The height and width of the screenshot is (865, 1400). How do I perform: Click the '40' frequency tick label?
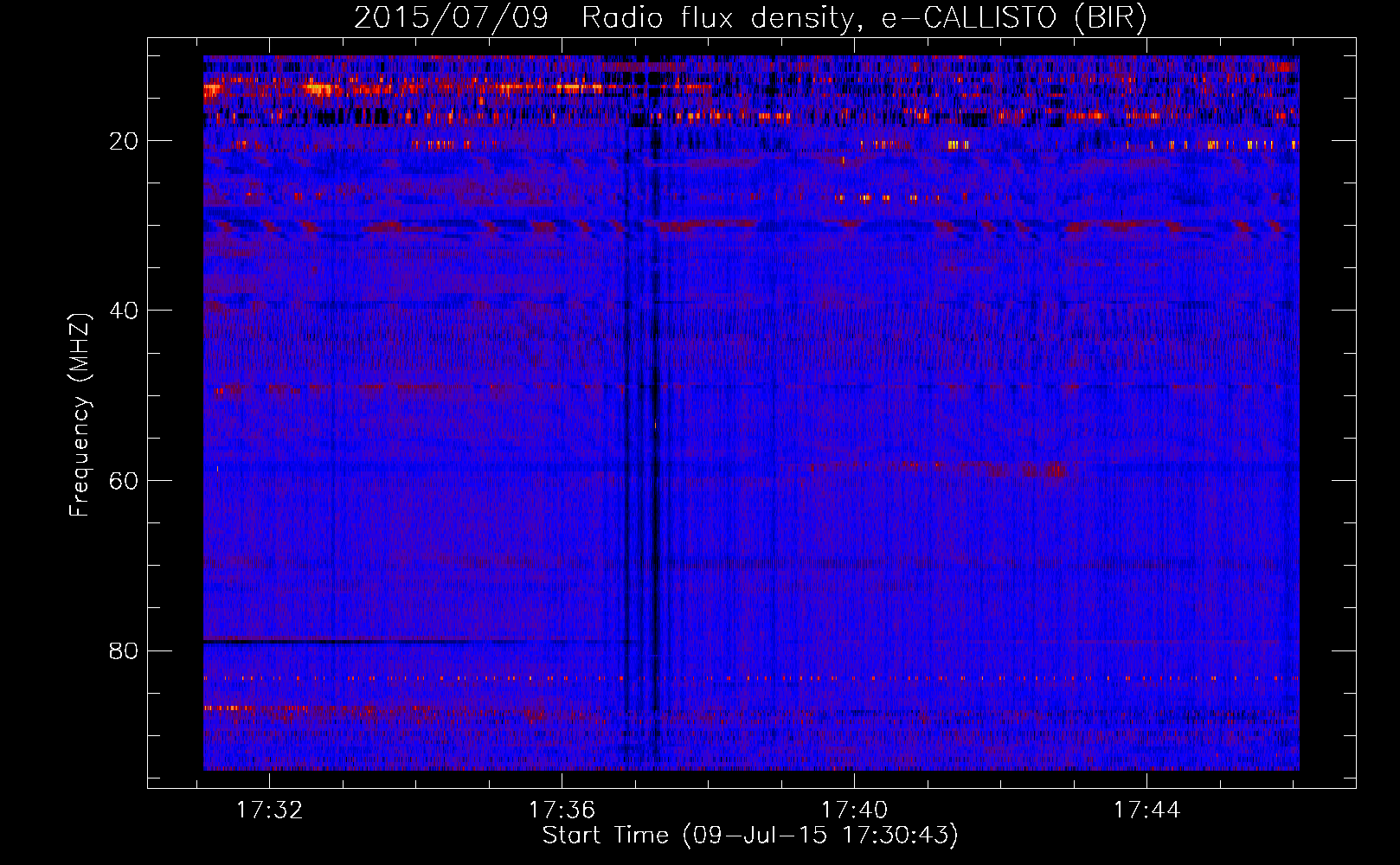coord(125,311)
